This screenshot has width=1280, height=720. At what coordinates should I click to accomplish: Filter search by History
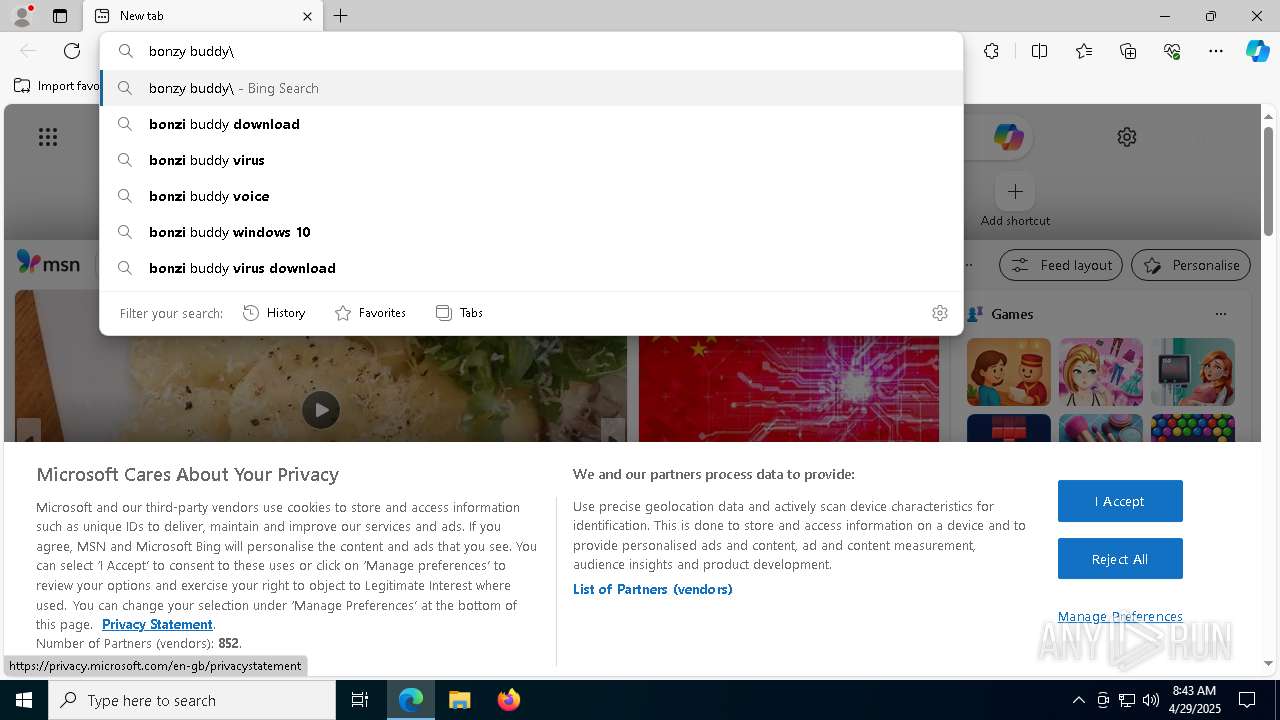[274, 313]
